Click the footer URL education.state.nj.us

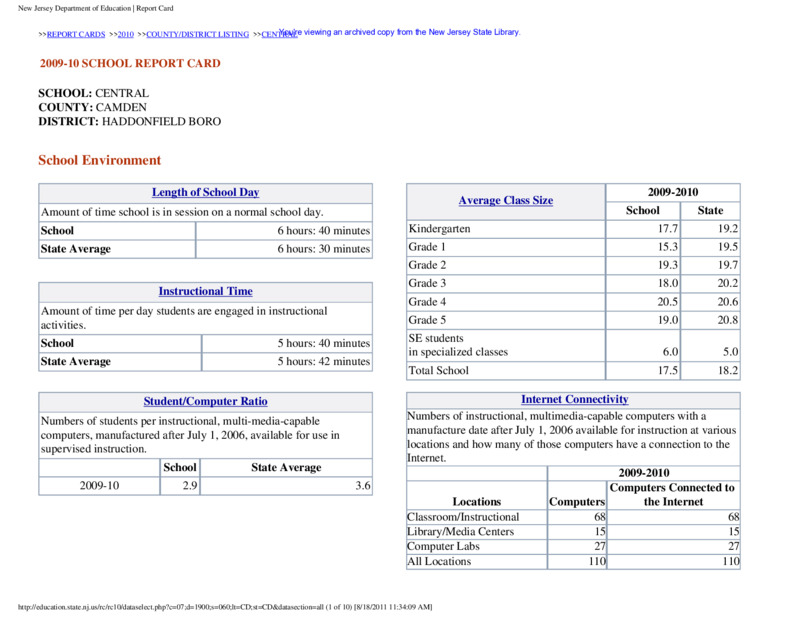225,607
